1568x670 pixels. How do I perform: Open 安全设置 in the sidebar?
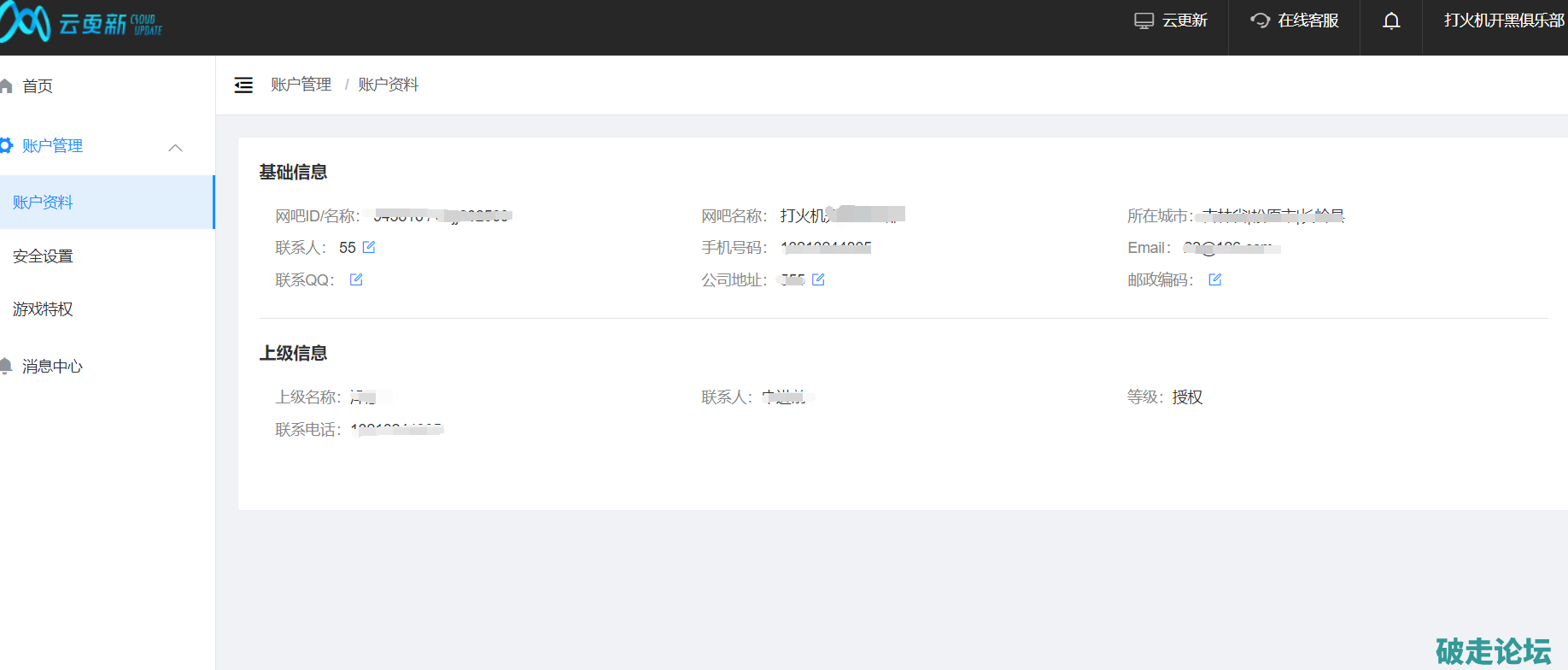[43, 256]
